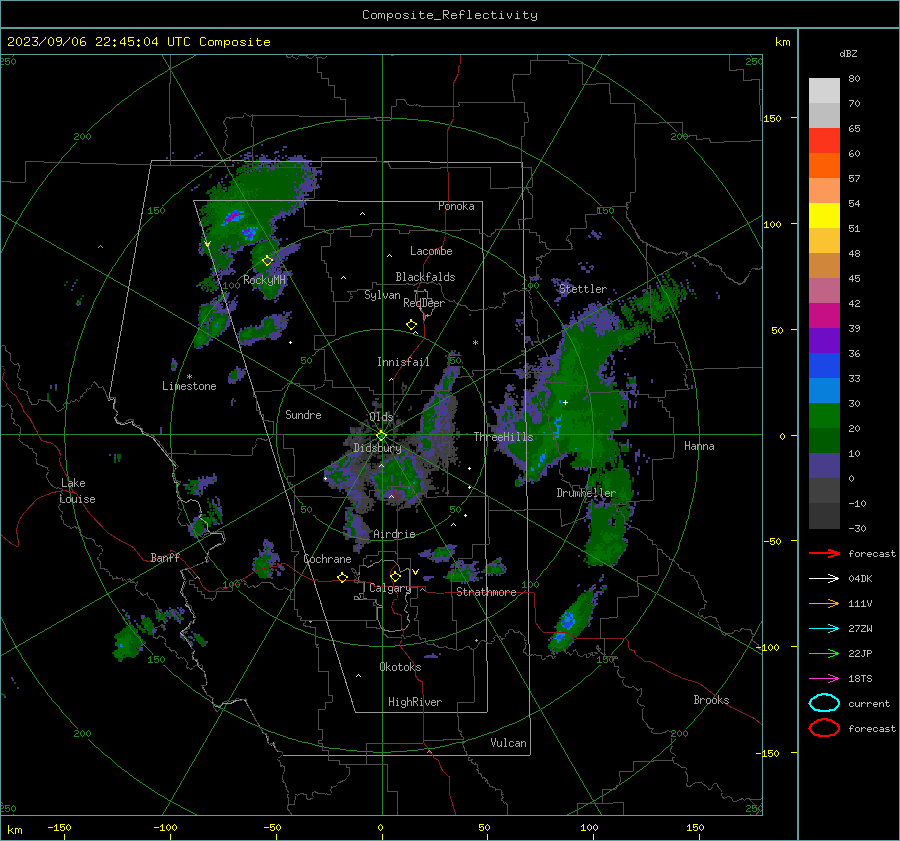Click the yellow diamond marker beside RockyMH

point(267,261)
